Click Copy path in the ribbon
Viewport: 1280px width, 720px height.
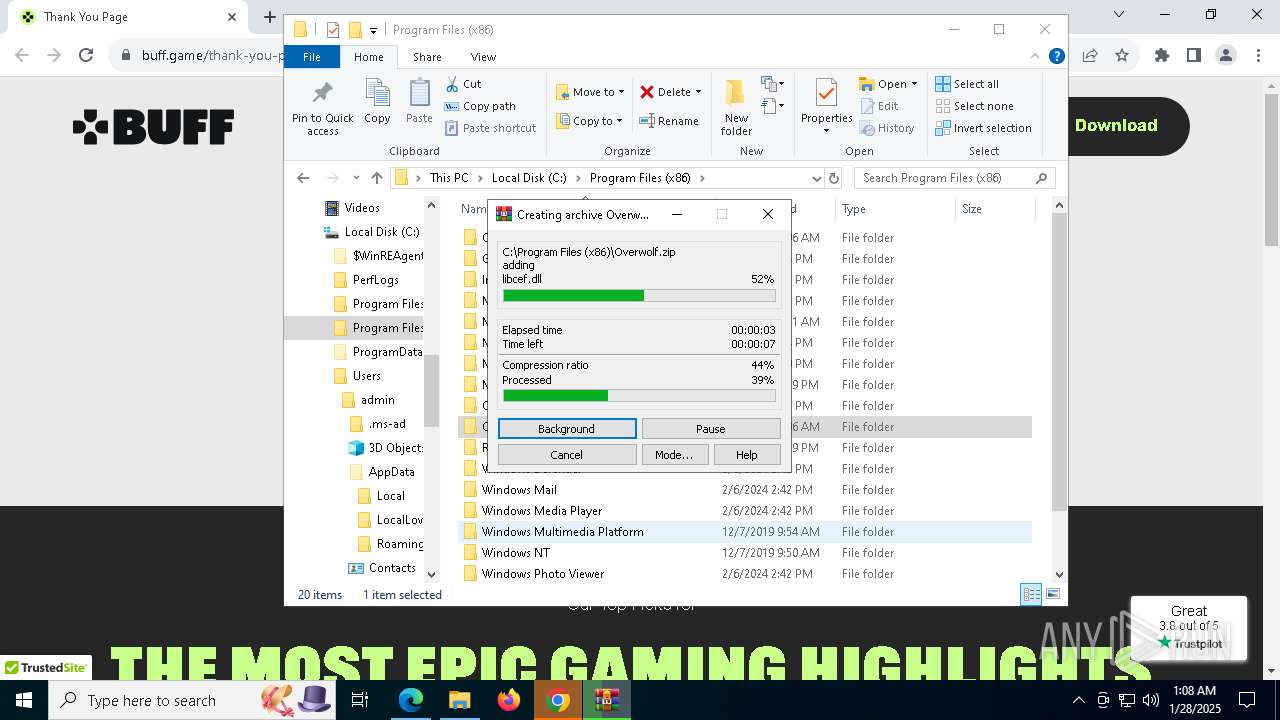coord(480,106)
